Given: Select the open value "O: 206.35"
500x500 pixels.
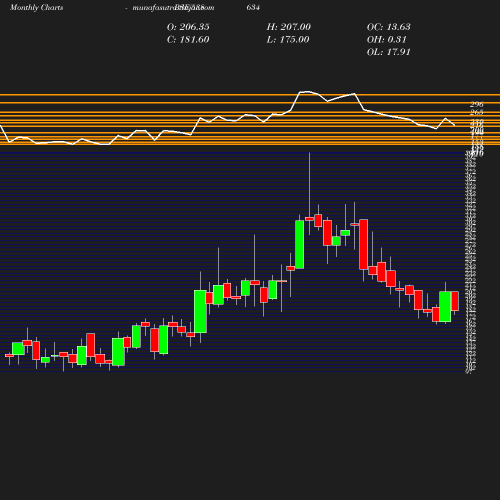Looking at the screenshot, I should click(x=188, y=27).
